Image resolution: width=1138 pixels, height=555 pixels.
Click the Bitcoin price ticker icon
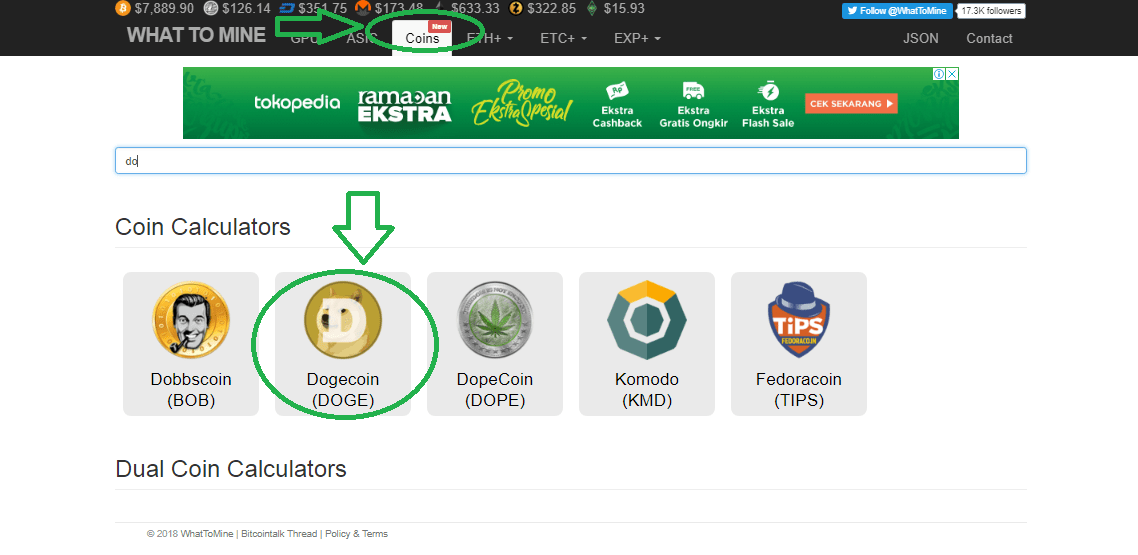click(x=123, y=9)
